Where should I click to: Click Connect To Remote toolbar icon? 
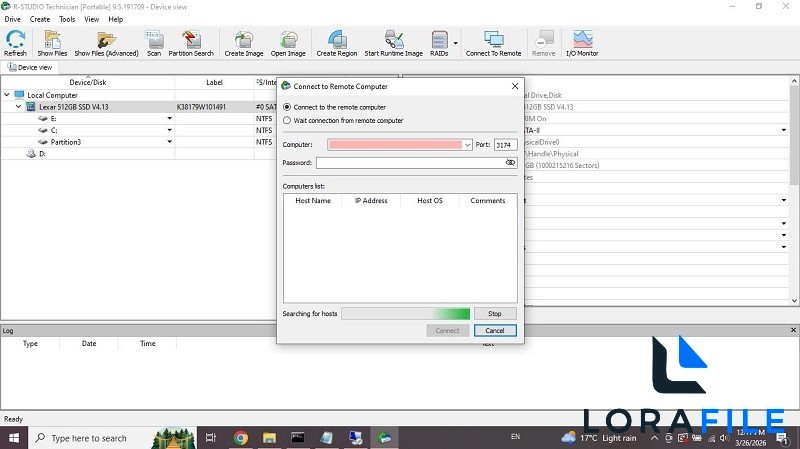493,43
